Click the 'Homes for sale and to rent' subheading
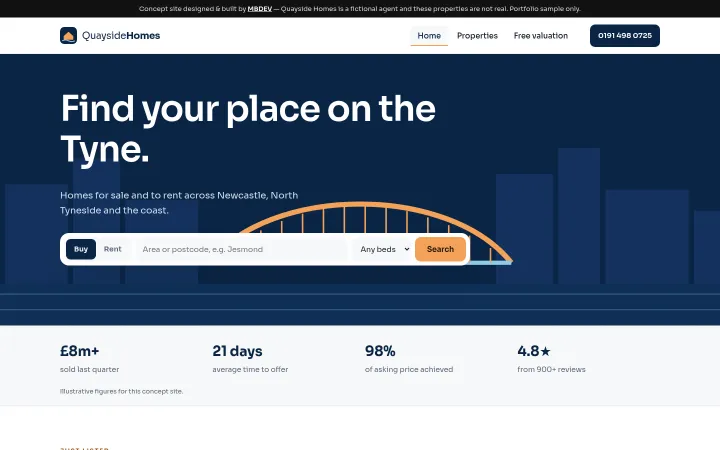 (179, 202)
